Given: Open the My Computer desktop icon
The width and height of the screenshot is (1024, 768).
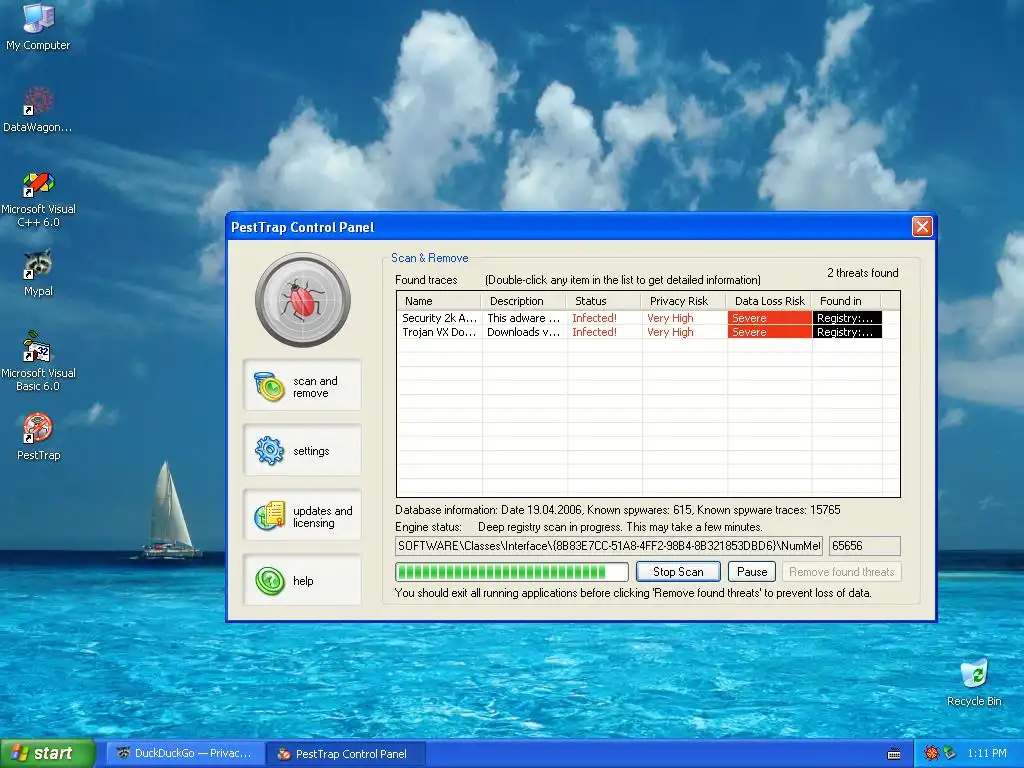Looking at the screenshot, I should point(38,27).
